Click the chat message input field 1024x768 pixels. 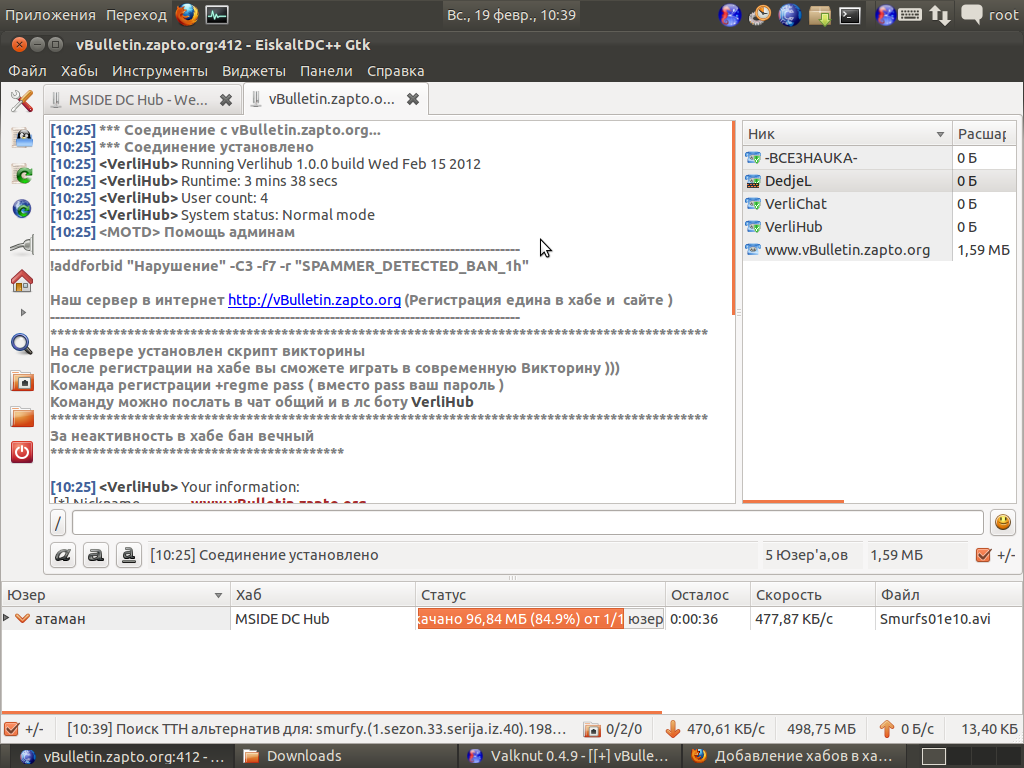point(527,523)
